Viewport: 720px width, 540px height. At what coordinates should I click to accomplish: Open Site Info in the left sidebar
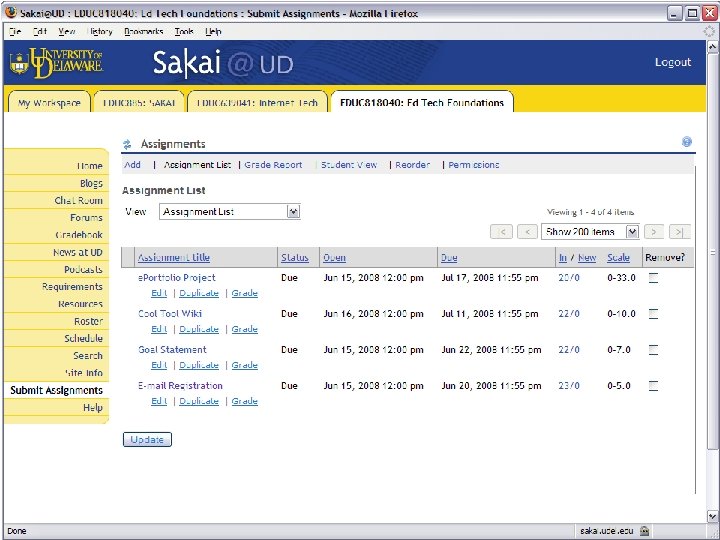click(84, 373)
